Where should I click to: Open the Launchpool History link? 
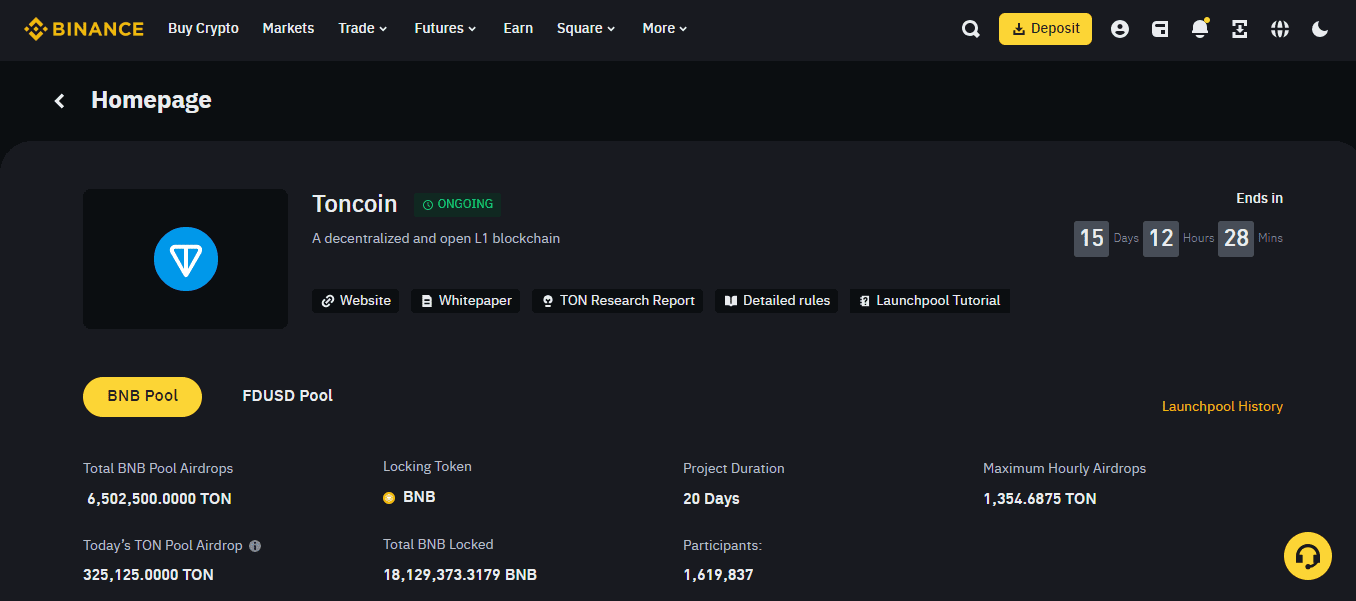[1222, 406]
